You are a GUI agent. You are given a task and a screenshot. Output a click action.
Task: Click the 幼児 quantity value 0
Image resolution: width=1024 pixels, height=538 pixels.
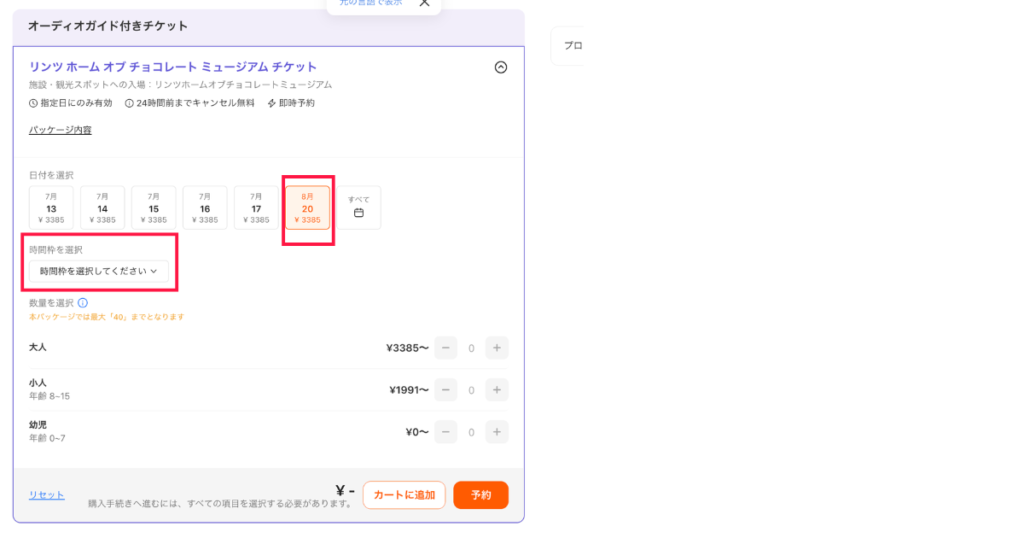pos(472,432)
